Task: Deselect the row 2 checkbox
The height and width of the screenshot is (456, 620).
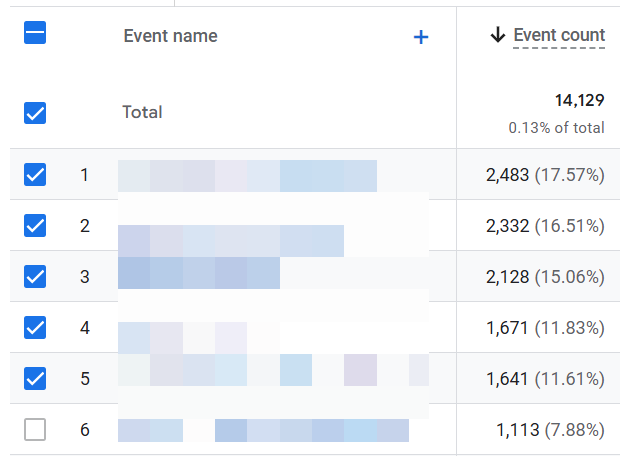Action: (x=35, y=226)
